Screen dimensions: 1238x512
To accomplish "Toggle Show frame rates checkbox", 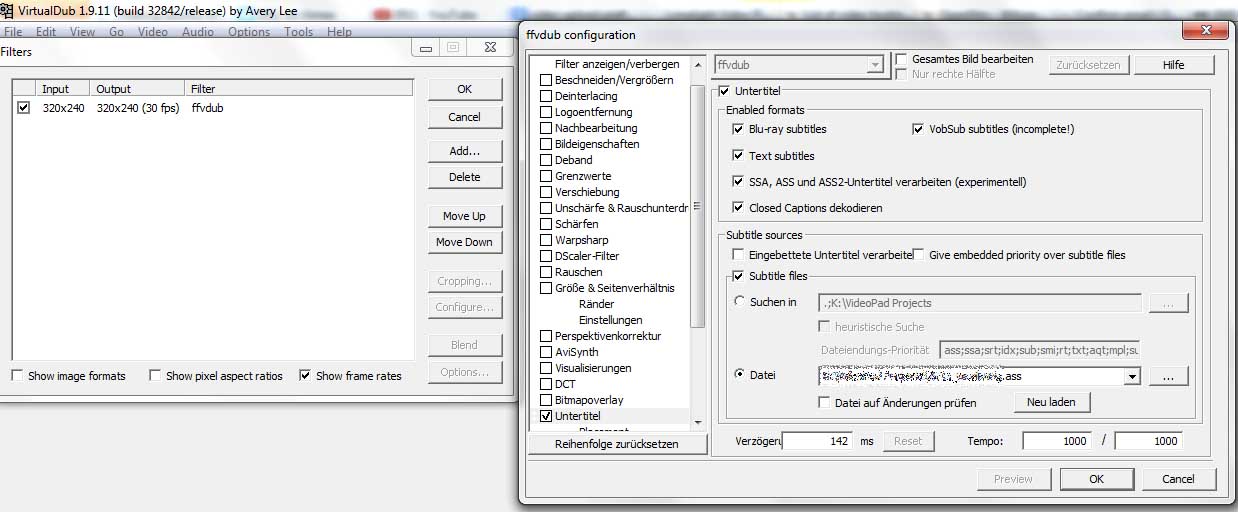I will pyautogui.click(x=305, y=376).
